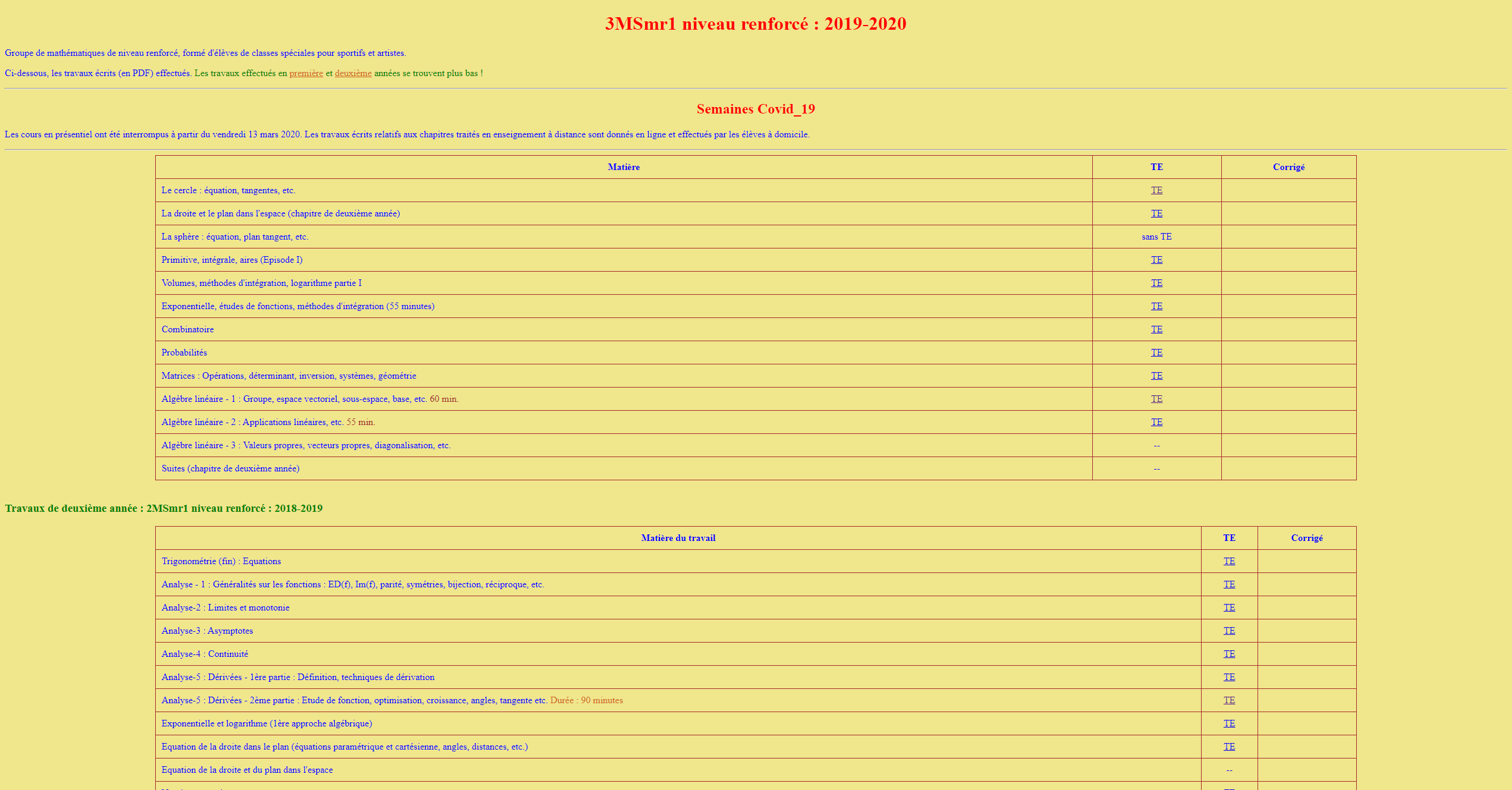The height and width of the screenshot is (790, 1512).
Task: Open TE for Trigonométrie (fin) : Equations
Action: 1228,561
